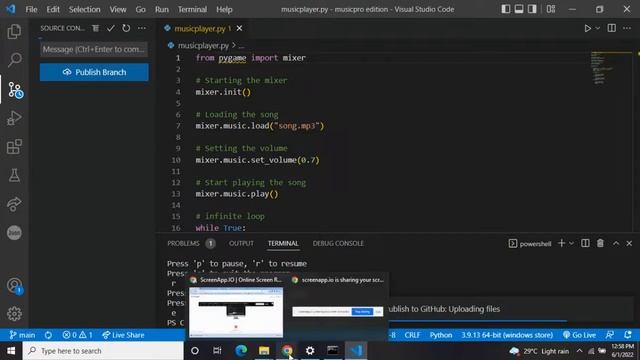Customize layout icon in title bar
Viewport: 640px width, 360px height.
tap(551, 9)
